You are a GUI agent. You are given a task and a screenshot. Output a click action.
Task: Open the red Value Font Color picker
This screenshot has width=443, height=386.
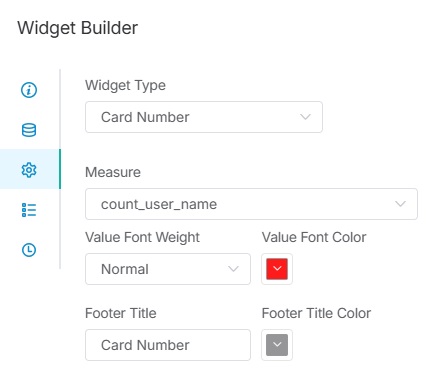click(x=277, y=269)
